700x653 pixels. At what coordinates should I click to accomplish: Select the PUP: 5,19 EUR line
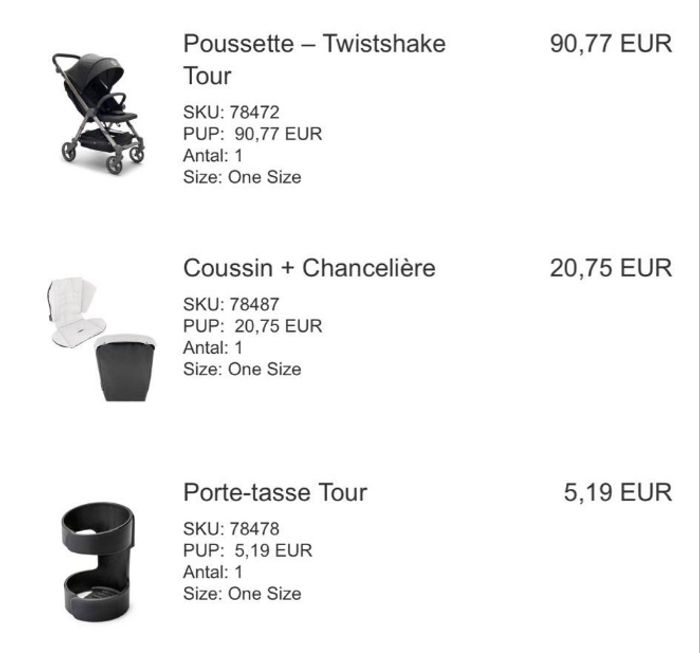248,550
